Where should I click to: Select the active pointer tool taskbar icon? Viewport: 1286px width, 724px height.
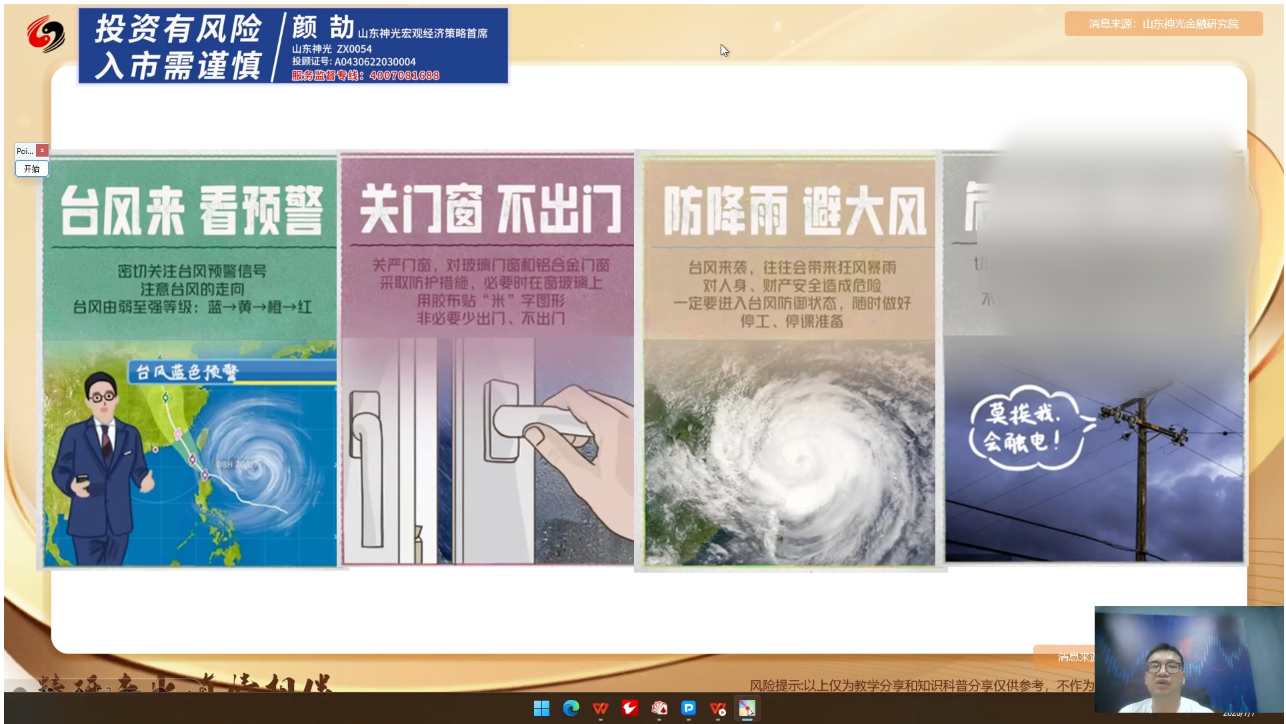[x=747, y=708]
